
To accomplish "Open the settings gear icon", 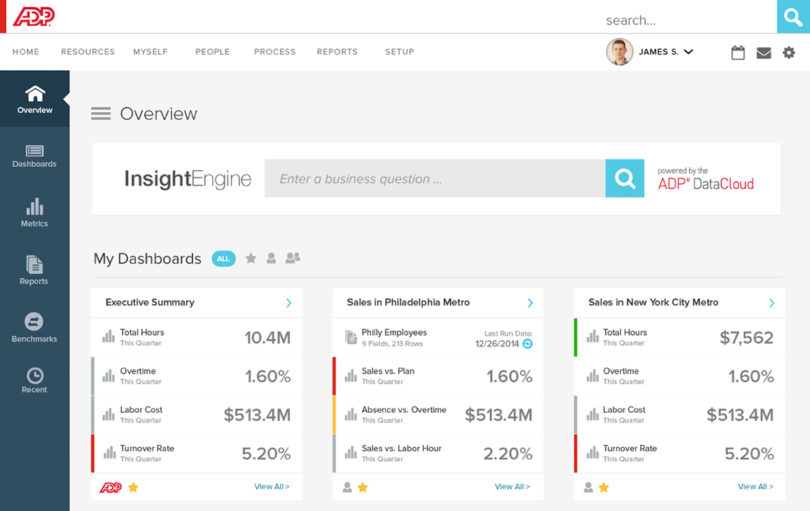I will pos(789,52).
